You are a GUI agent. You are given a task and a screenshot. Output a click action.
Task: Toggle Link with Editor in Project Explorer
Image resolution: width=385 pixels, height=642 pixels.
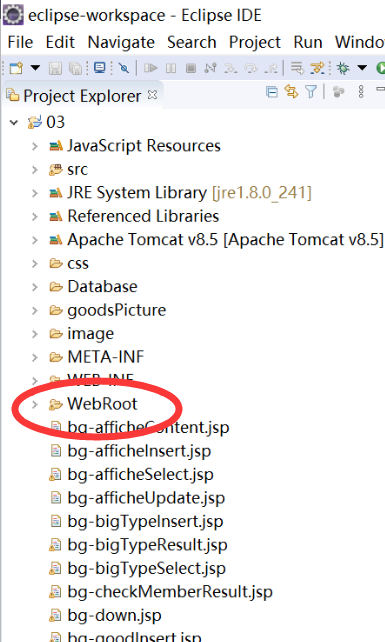[x=292, y=92]
